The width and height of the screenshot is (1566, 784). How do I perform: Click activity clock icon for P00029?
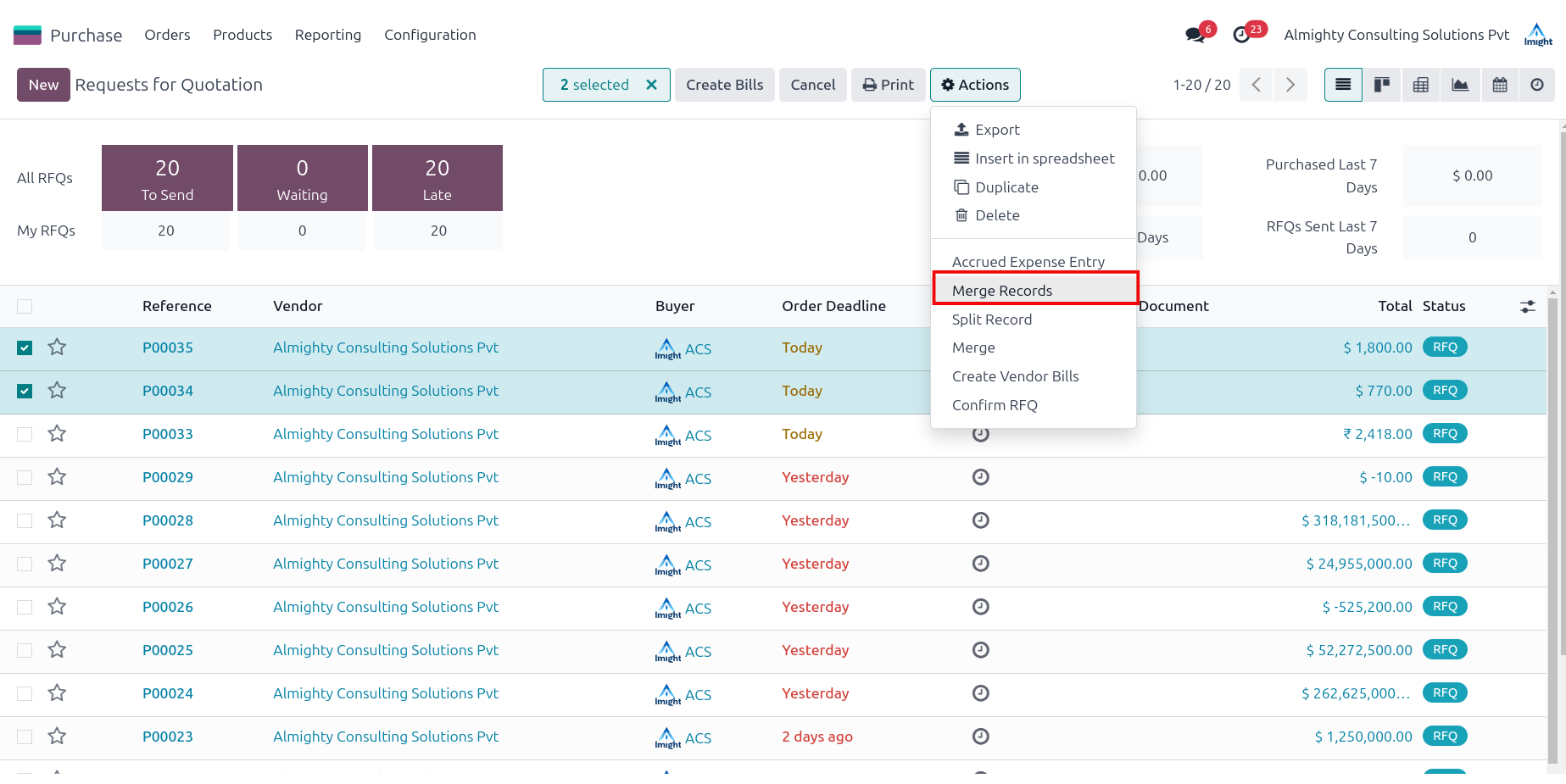pos(980,477)
